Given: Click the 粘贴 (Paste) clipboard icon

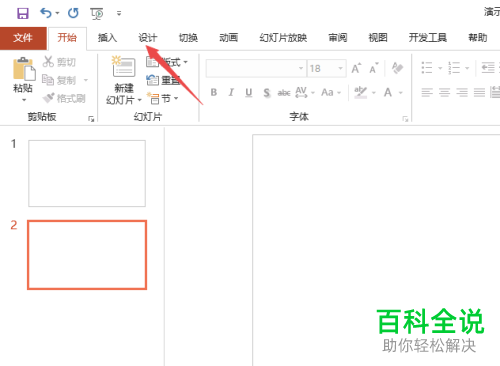Looking at the screenshot, I should click(24, 69).
